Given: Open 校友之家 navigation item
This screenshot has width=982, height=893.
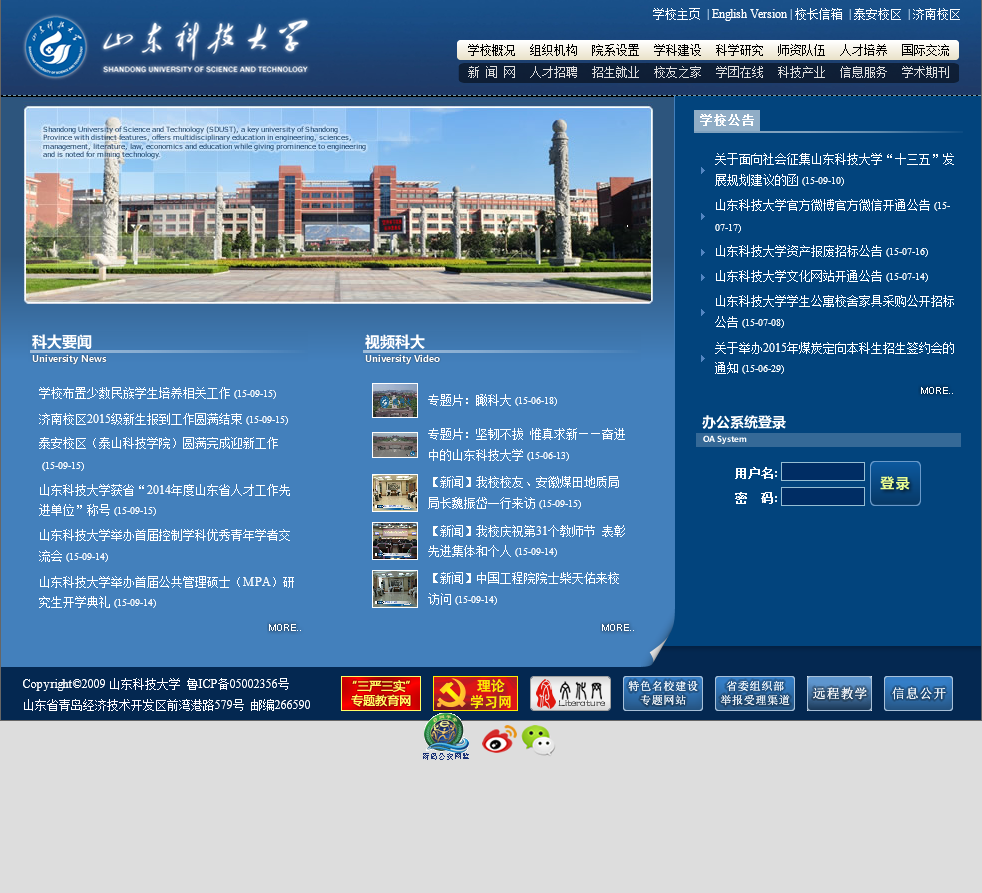Looking at the screenshot, I should pyautogui.click(x=677, y=73).
